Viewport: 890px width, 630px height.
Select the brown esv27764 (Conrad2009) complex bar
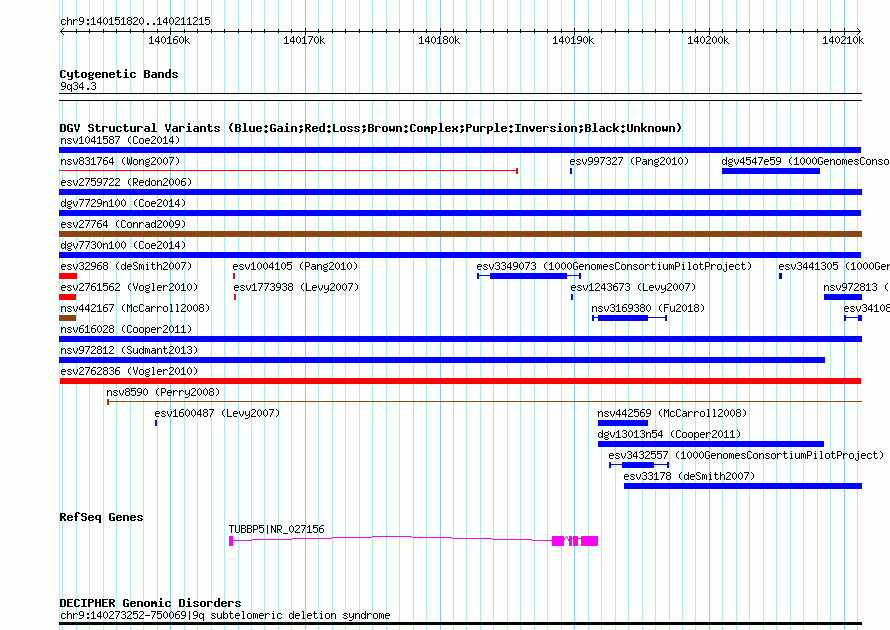460,234
